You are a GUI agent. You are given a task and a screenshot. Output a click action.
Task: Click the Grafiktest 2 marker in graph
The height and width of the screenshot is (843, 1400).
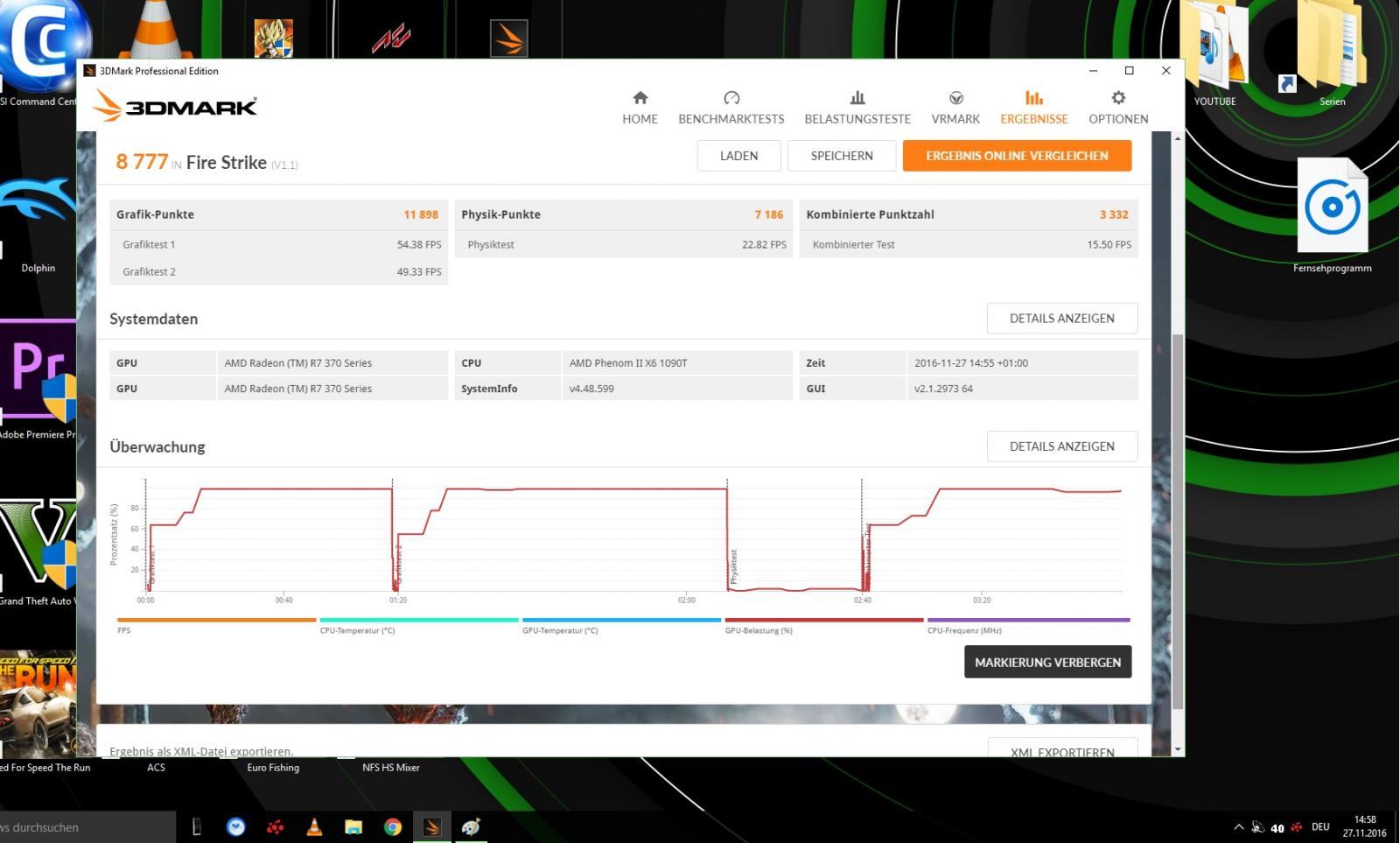tap(398, 565)
